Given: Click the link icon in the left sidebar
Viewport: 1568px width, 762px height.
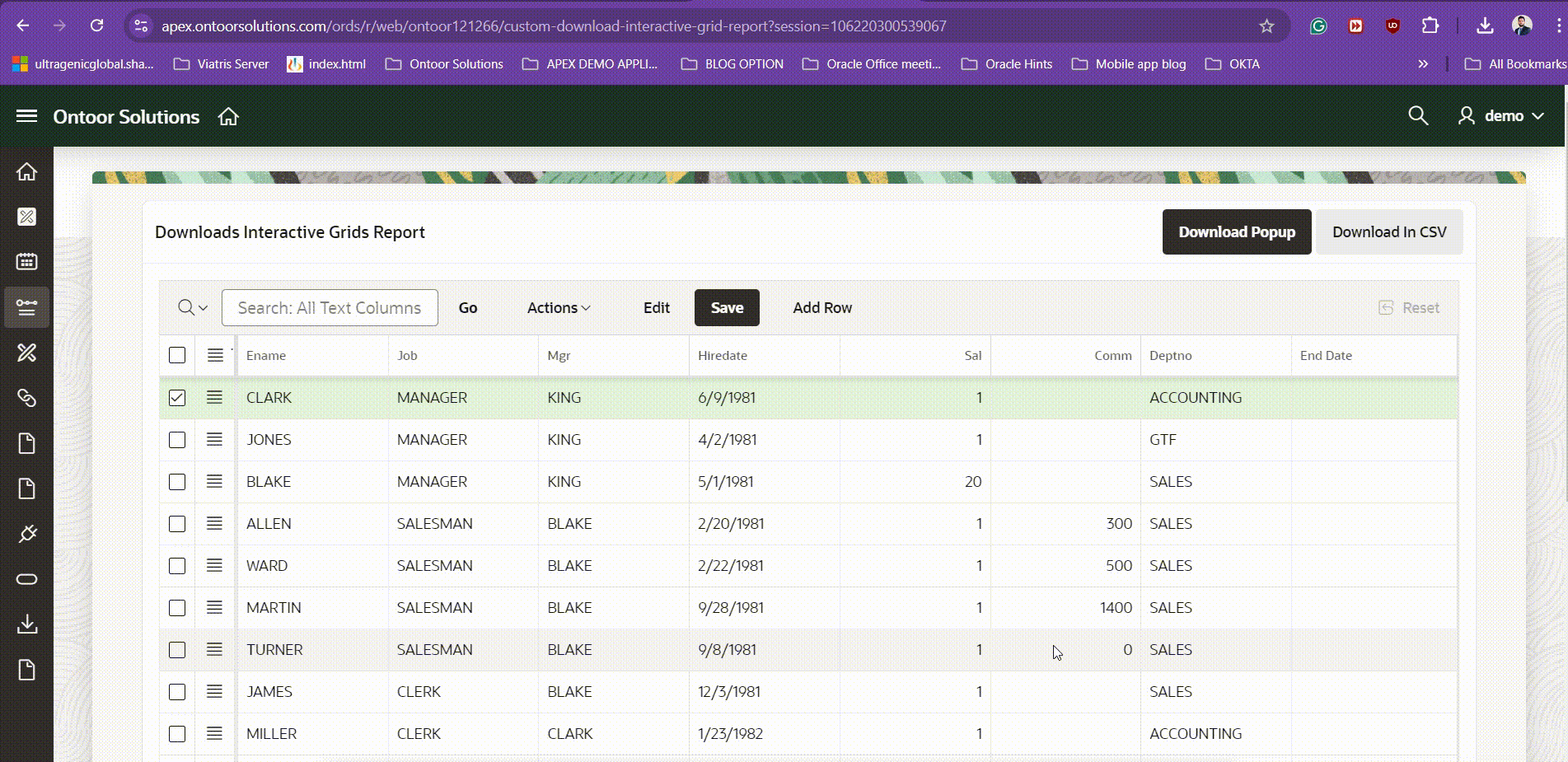Looking at the screenshot, I should pyautogui.click(x=27, y=398).
